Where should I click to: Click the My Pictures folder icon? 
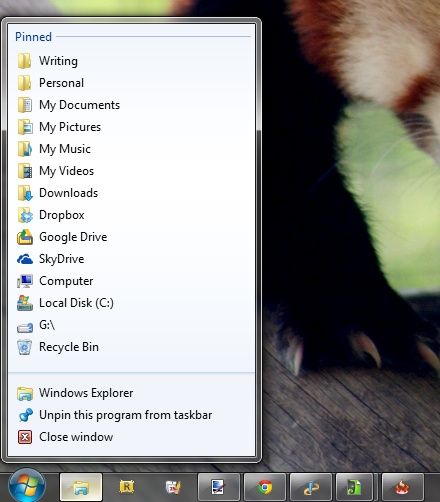click(25, 127)
